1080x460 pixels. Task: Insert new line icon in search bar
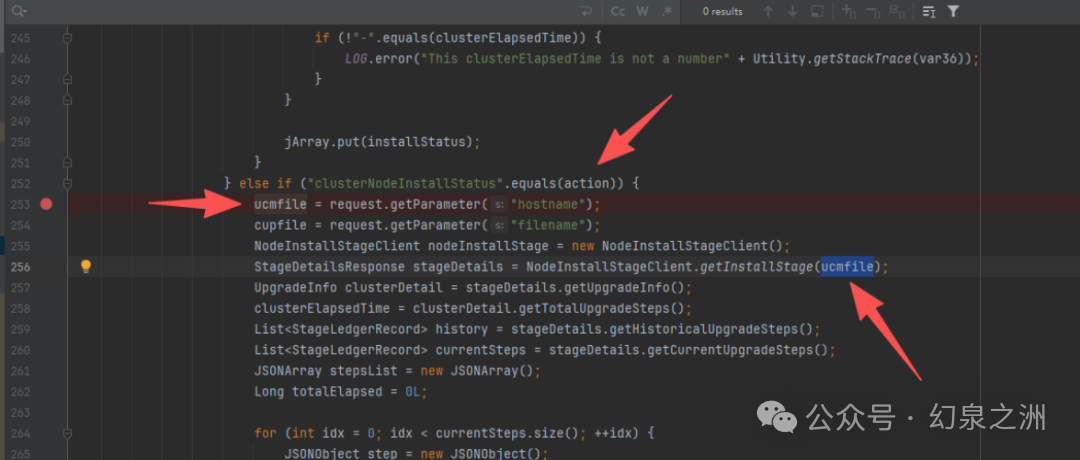pos(587,11)
